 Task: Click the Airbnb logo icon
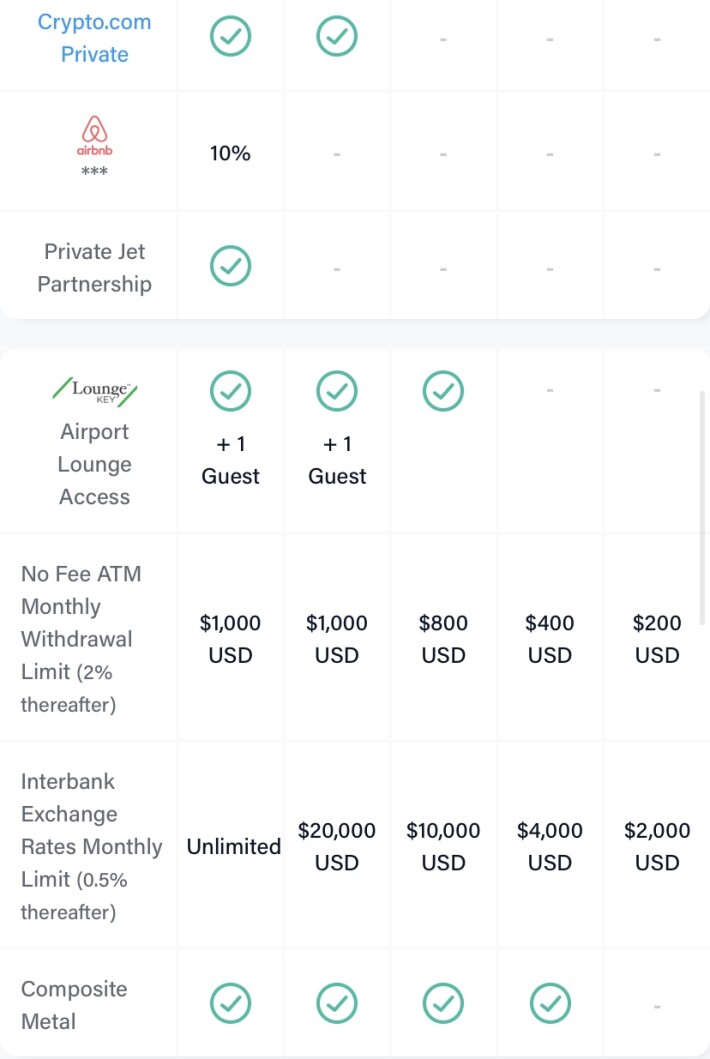[x=95, y=136]
